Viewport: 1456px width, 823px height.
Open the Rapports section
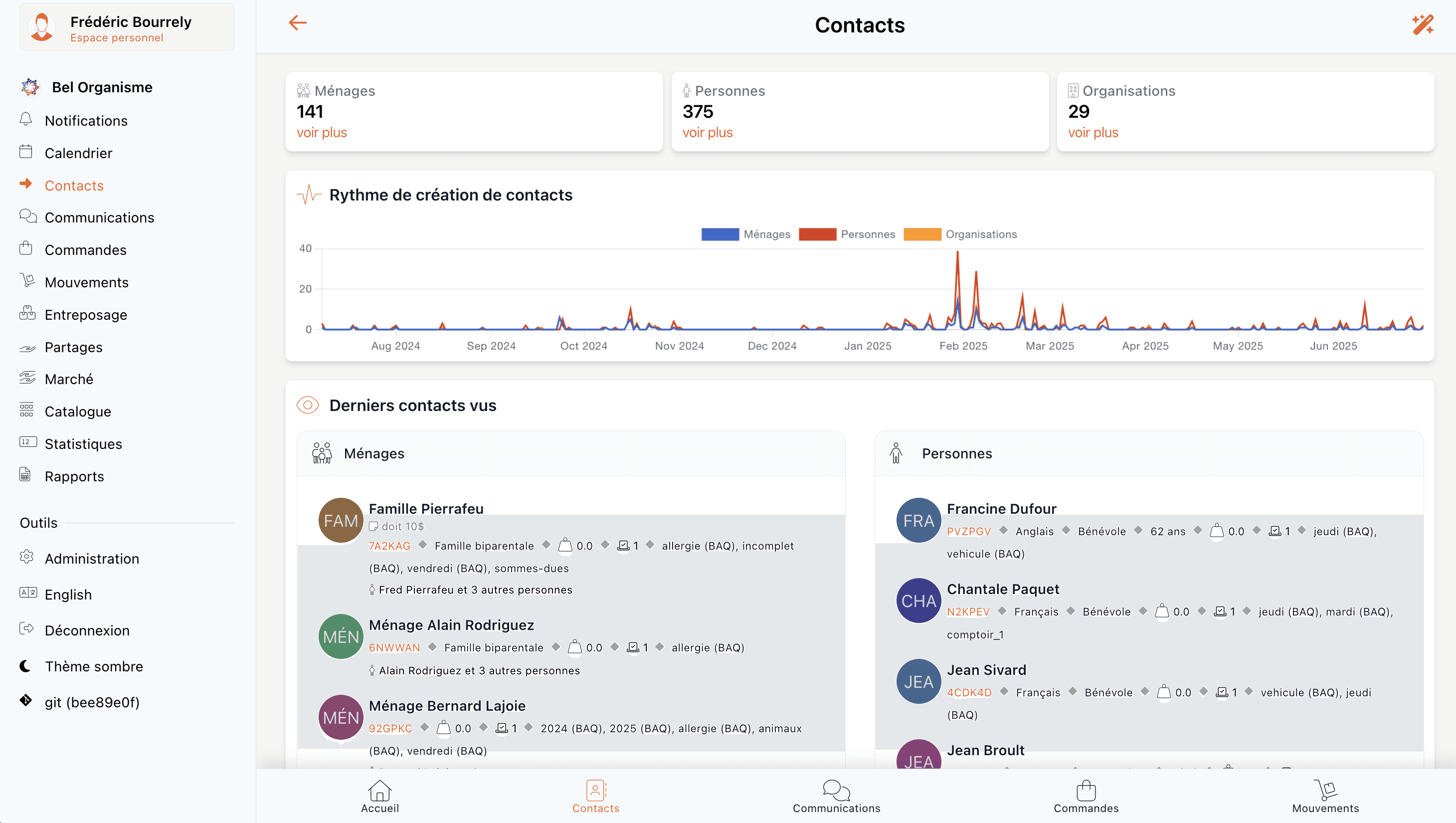click(75, 476)
